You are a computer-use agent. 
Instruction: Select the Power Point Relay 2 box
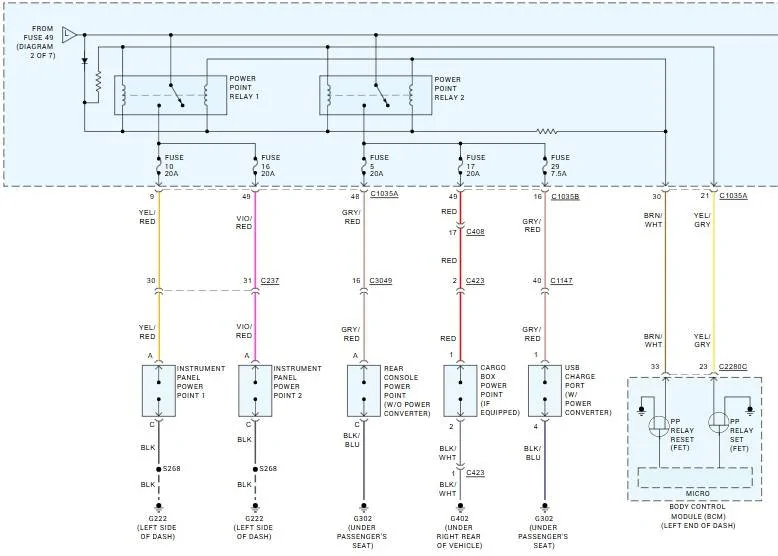pyautogui.click(x=376, y=95)
